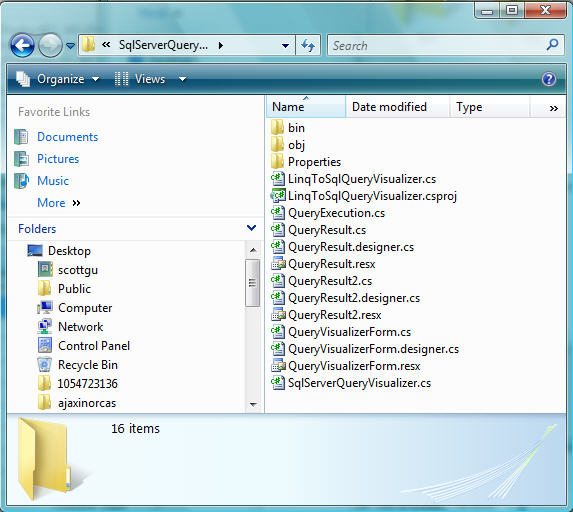
Task: Click the Computer icon in the tree
Action: pos(45,308)
